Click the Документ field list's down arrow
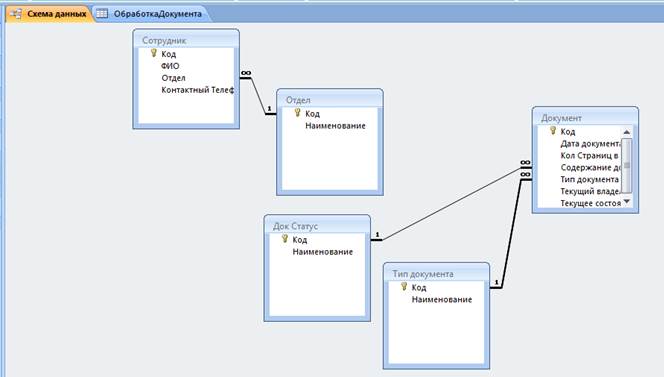664x377 pixels. 627,202
